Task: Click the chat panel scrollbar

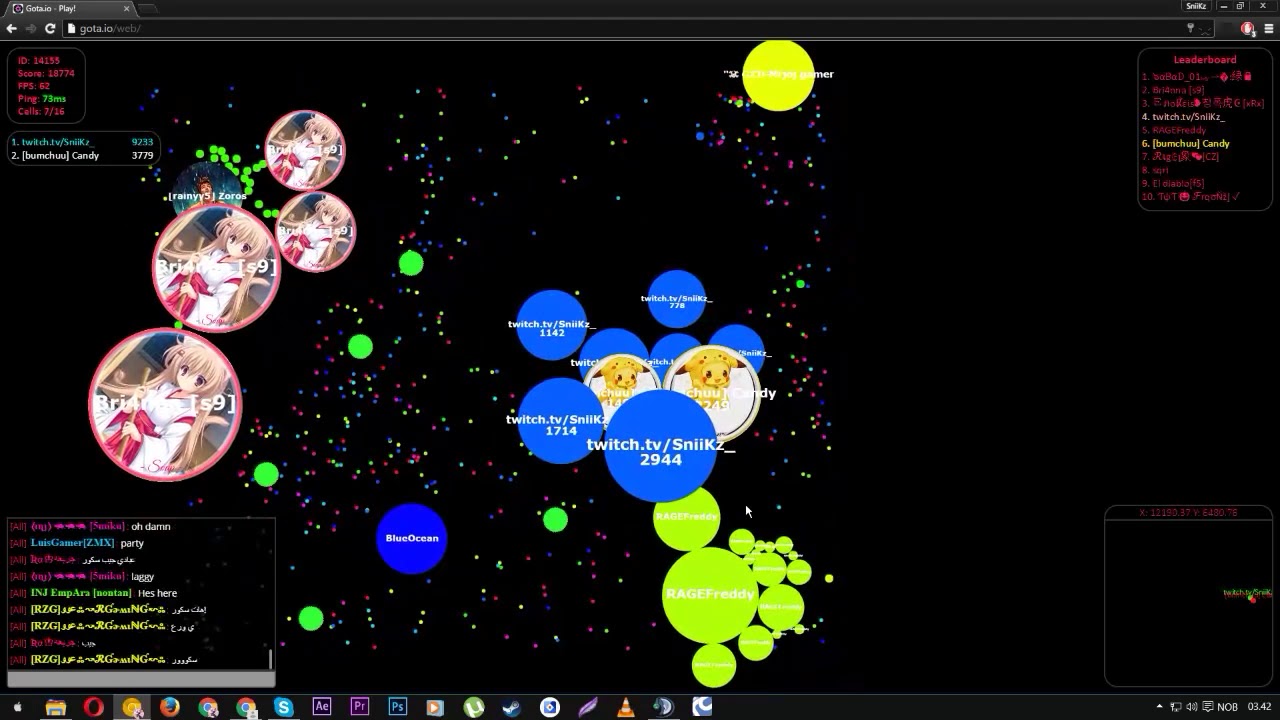Action: point(271,659)
